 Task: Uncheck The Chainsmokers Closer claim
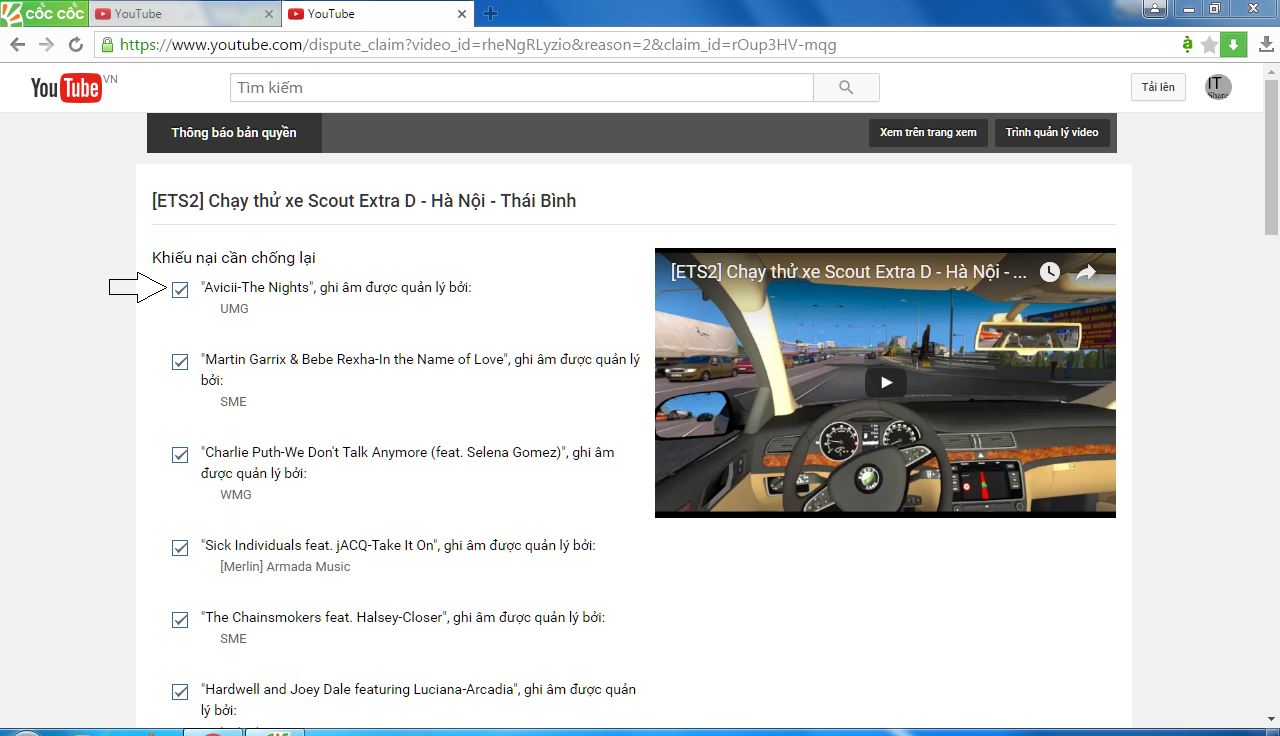click(180, 620)
